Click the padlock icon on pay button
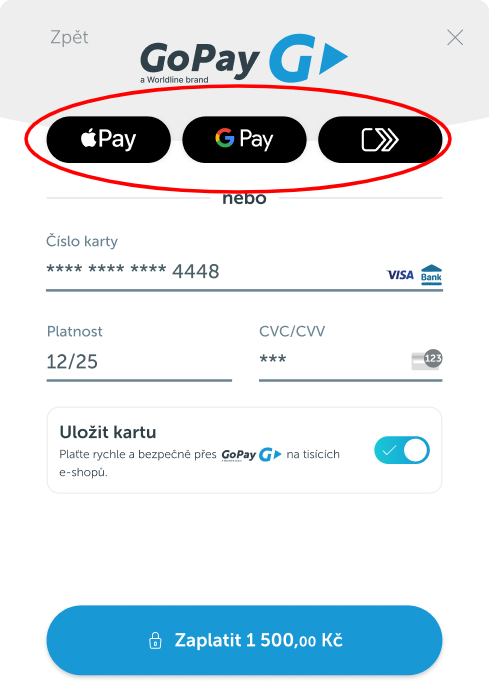489x699 pixels. (155, 640)
